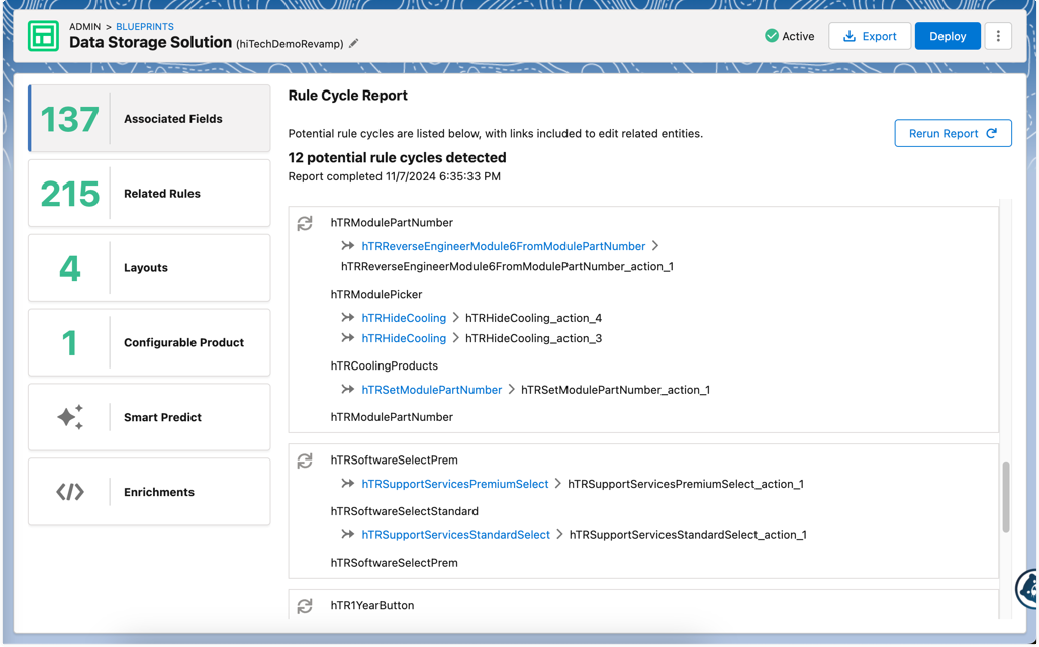Click the hTRModulePicker field name
This screenshot has height=647, width=1039.
point(376,294)
